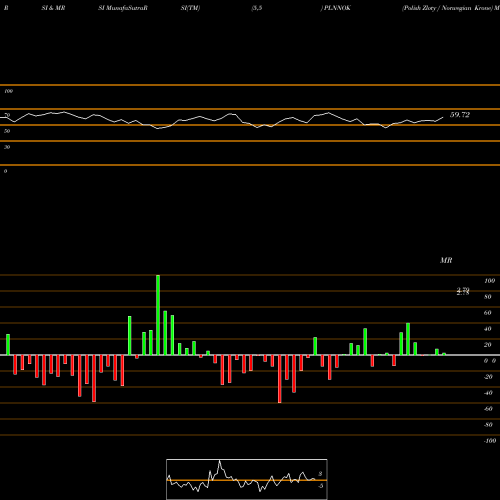The width and height of the screenshot is (500, 500).
Task: Click the SI MunafaSutraR header text
Action: (123, 8)
